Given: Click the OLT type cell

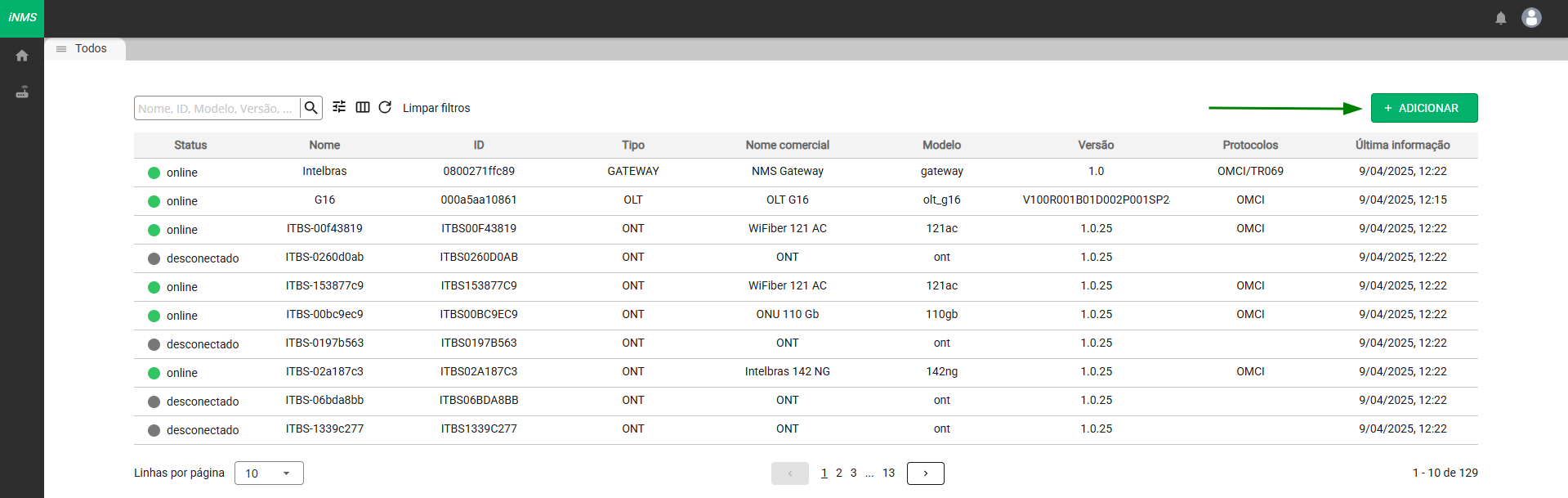Looking at the screenshot, I should pos(633,200).
